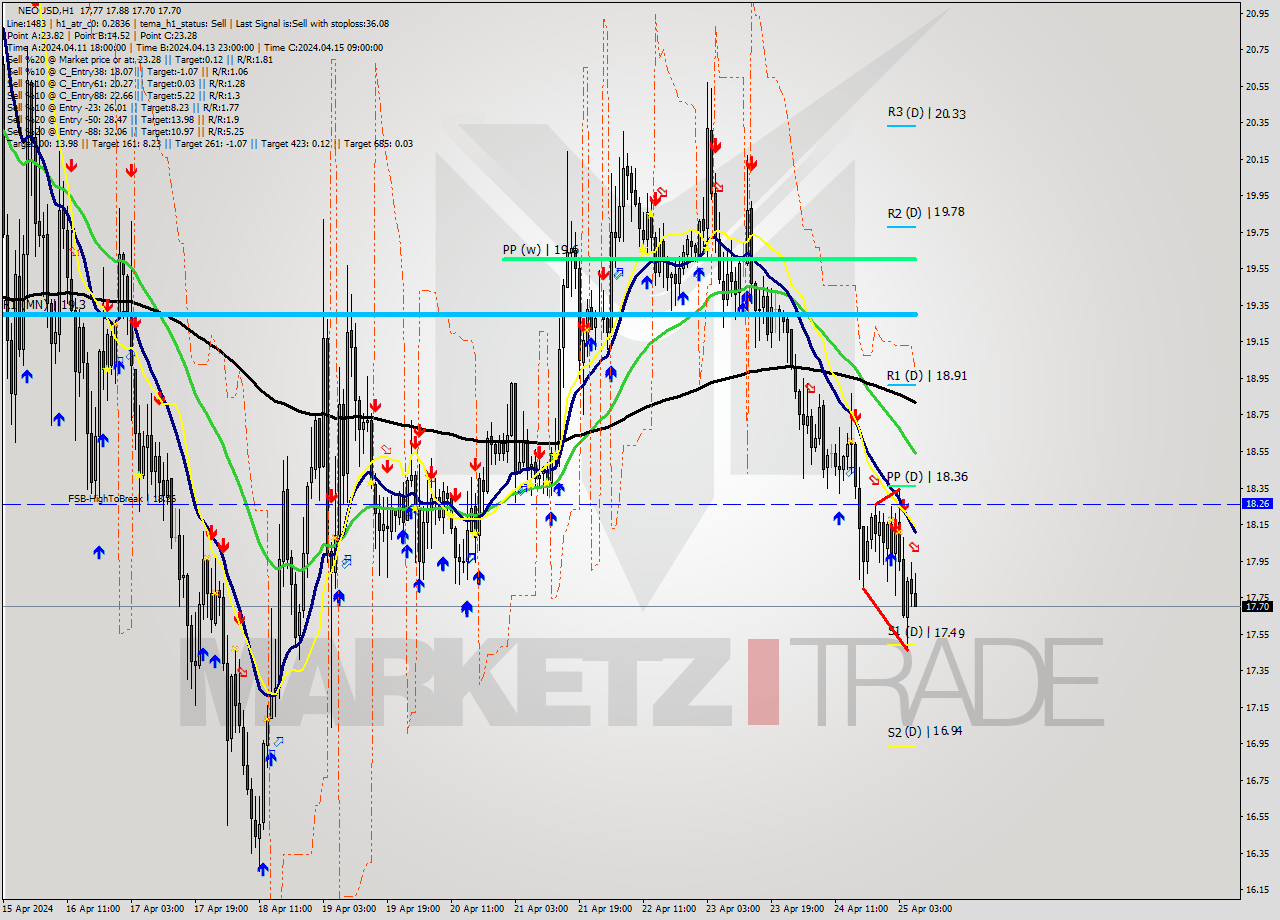Click the FSB-HighToBreak | 18.26 label

tap(122, 498)
